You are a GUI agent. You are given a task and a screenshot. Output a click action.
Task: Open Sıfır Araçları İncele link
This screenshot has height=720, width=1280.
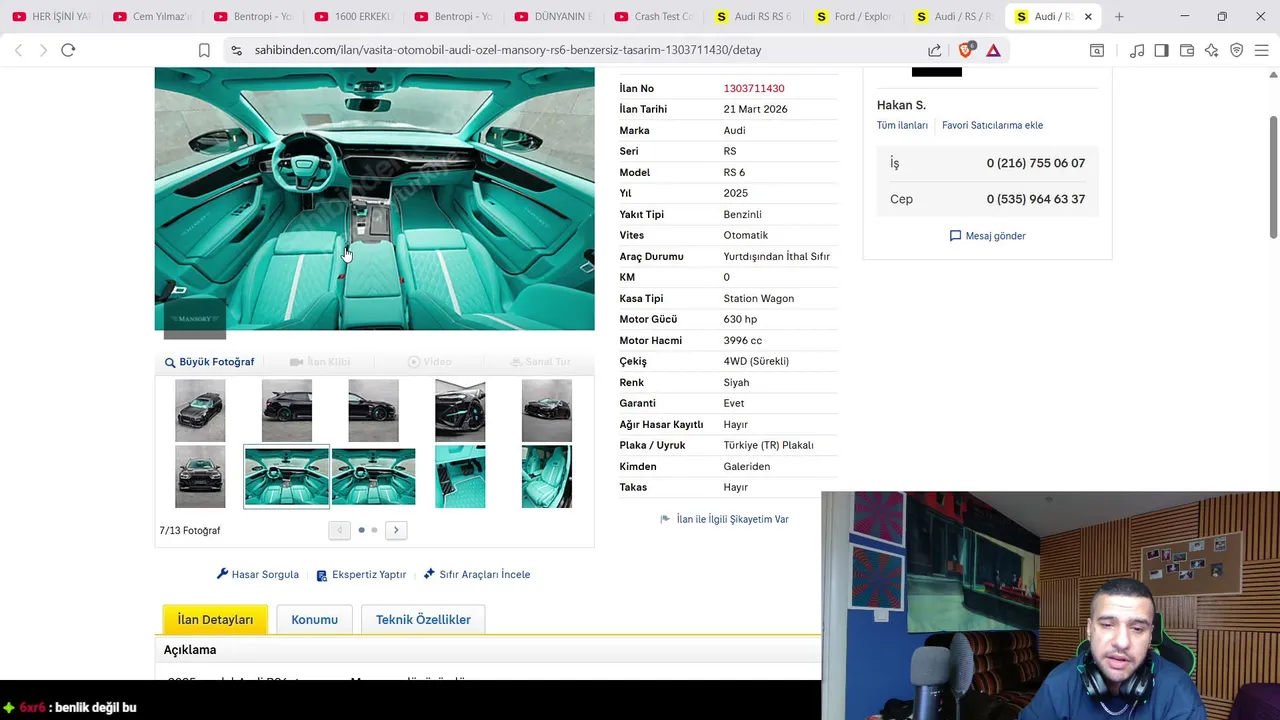click(x=477, y=575)
